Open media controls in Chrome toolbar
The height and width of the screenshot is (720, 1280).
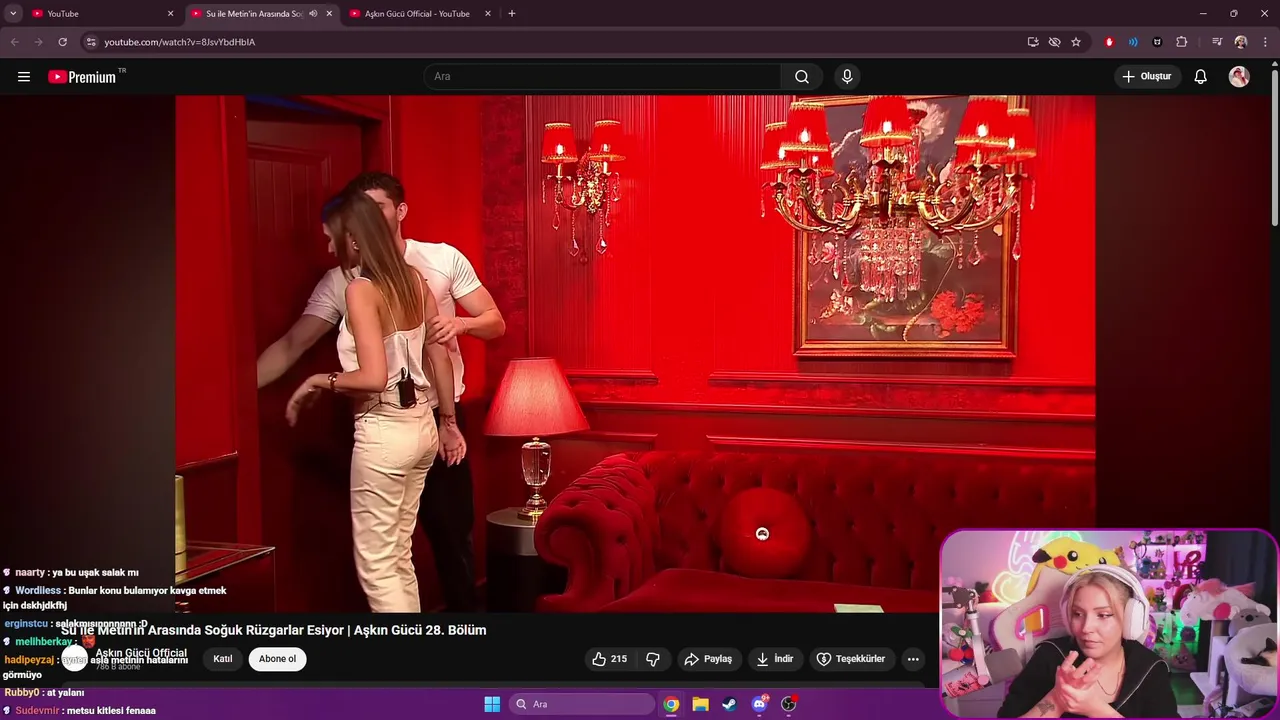pos(1217,42)
